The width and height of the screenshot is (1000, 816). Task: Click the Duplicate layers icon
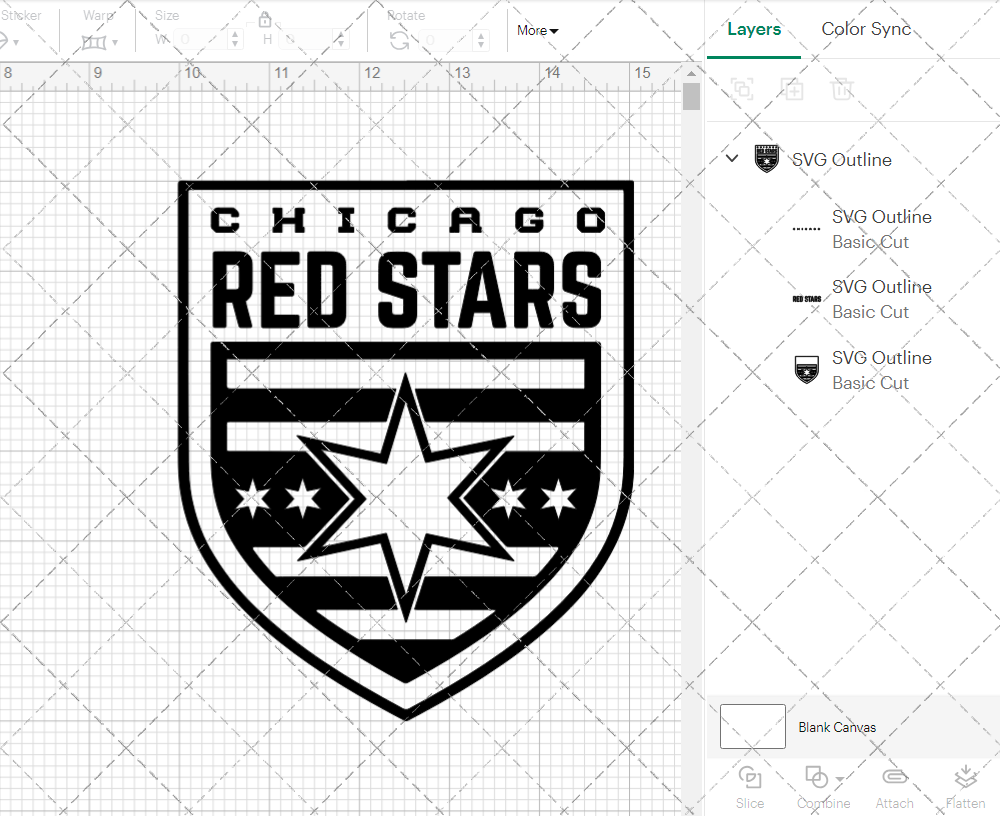click(x=742, y=89)
